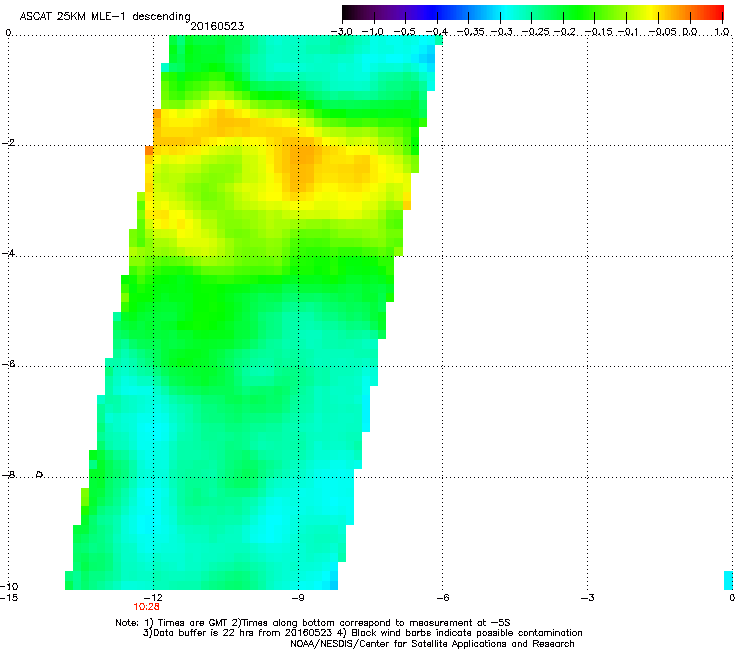Click longitude label "-9" on the bottom axis
The width and height of the screenshot is (740, 650).
[x=298, y=598]
